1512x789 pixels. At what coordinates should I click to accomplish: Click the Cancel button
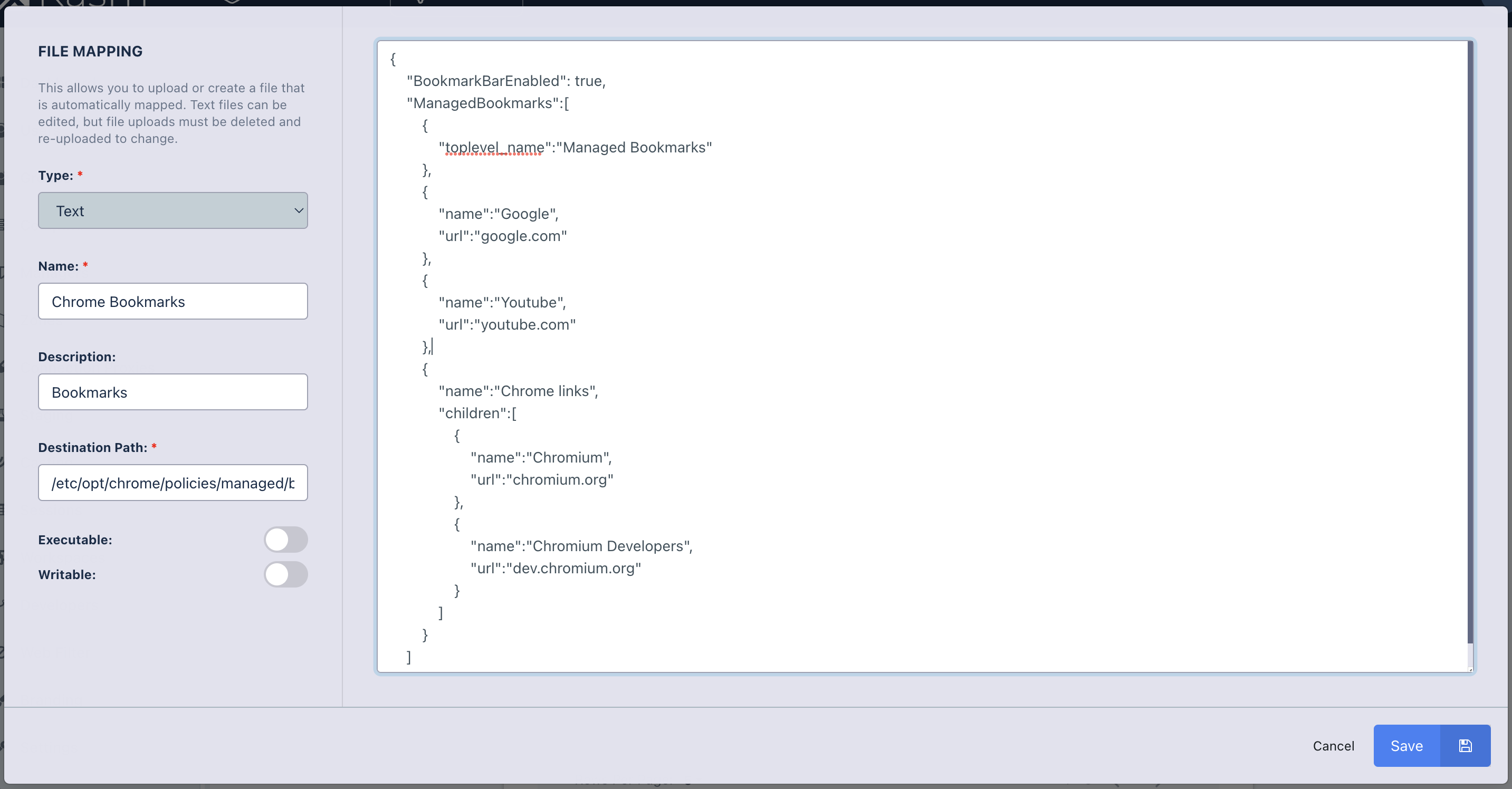pyautogui.click(x=1333, y=746)
